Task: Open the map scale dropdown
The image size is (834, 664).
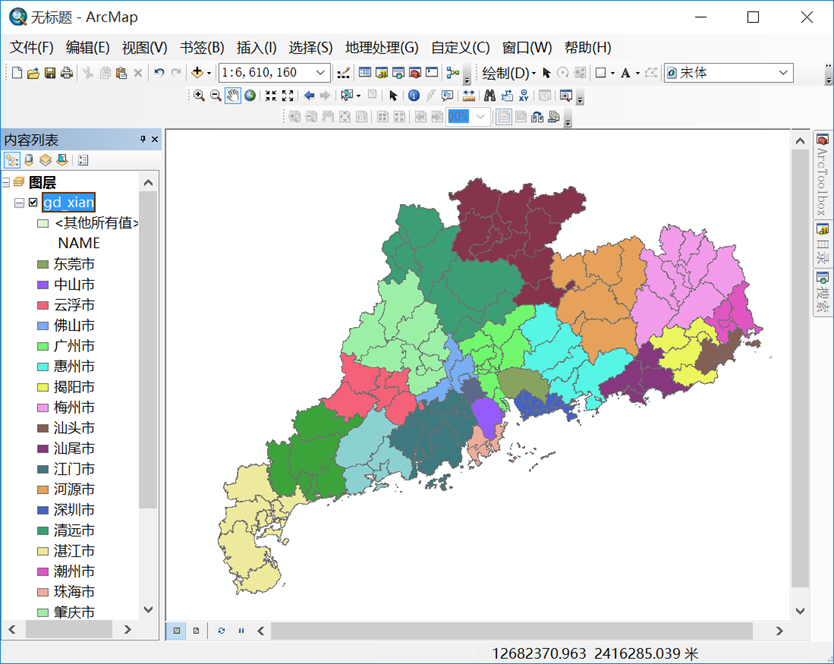Action: [320, 73]
